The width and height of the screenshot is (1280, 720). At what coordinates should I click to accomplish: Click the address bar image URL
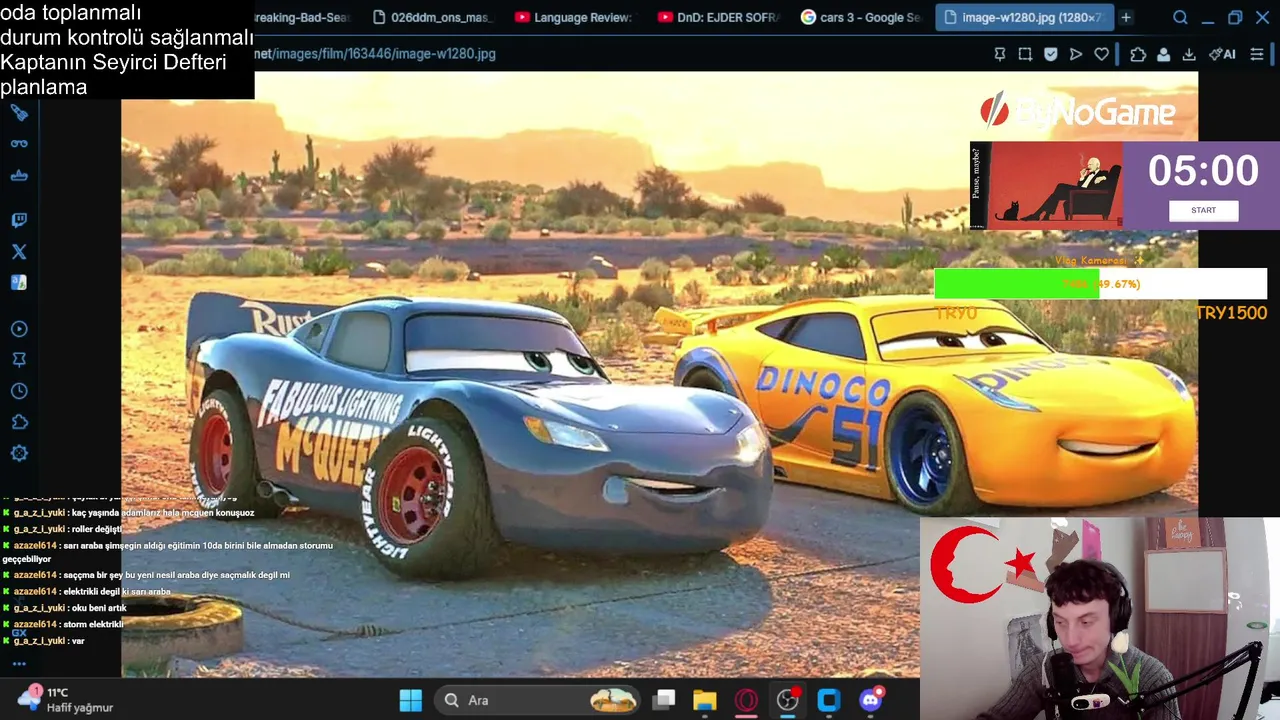(375, 54)
